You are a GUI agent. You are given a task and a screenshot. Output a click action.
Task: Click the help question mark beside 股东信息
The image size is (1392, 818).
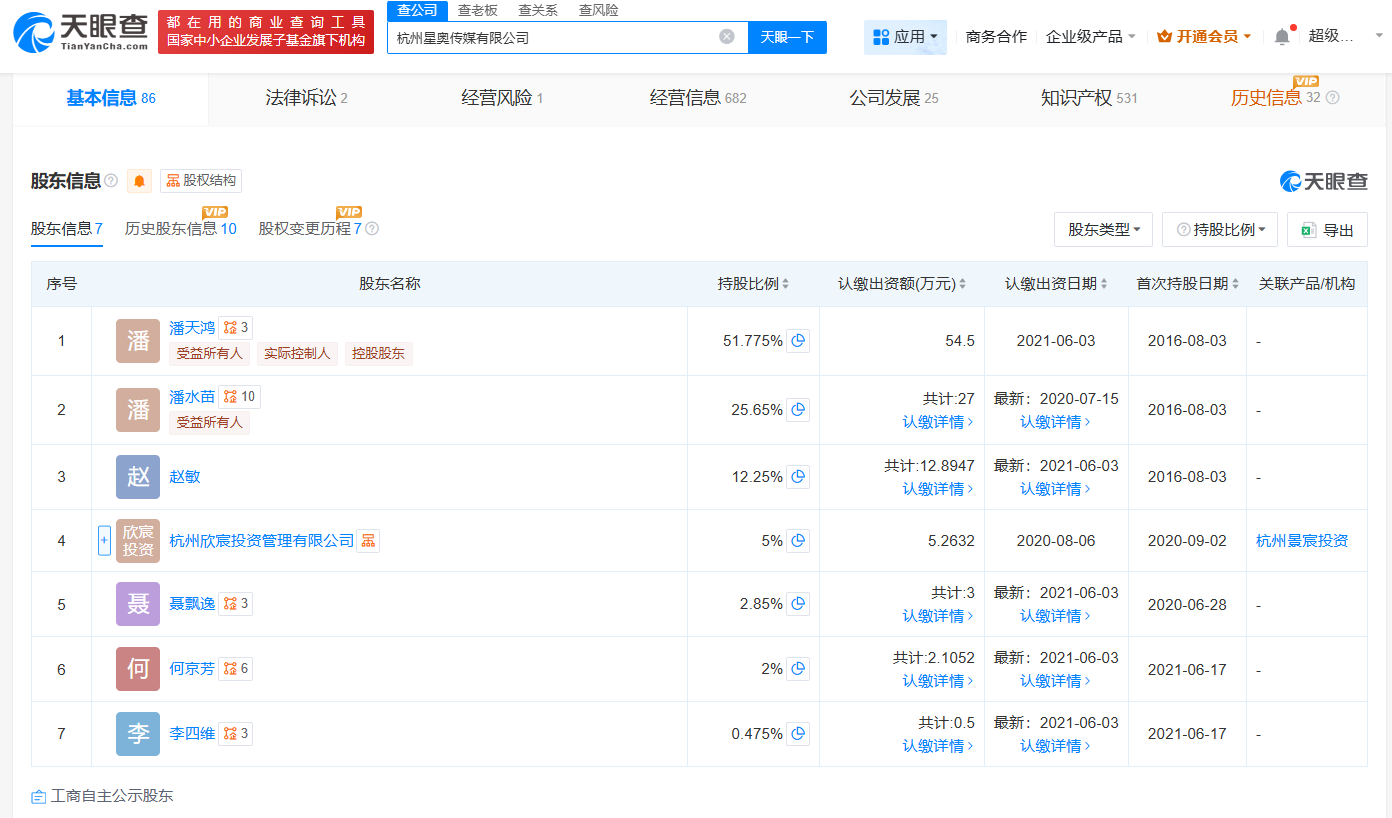pos(113,181)
